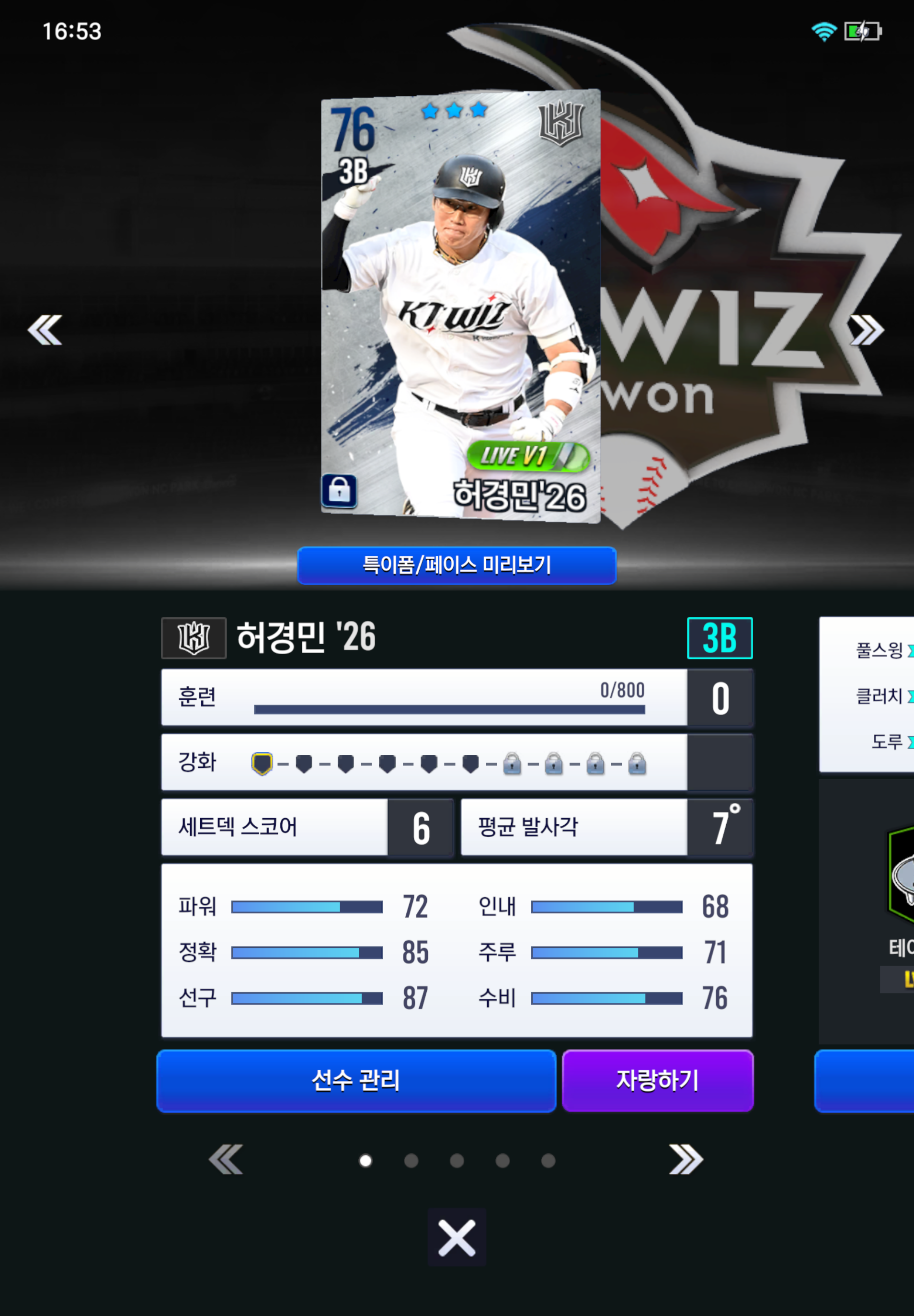Tap the purple 자랑하기 share button

(x=657, y=1081)
